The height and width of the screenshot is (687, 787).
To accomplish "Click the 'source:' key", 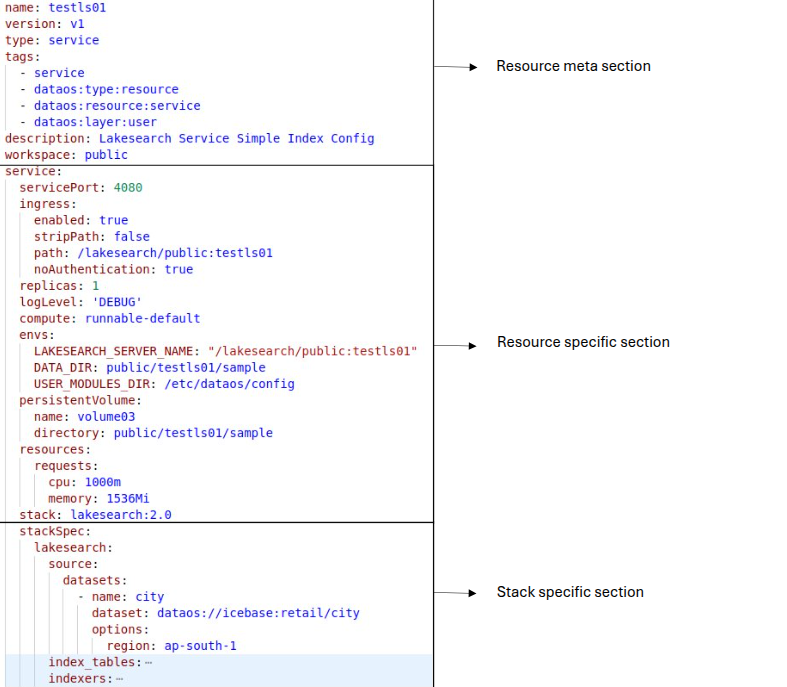I will (73, 564).
